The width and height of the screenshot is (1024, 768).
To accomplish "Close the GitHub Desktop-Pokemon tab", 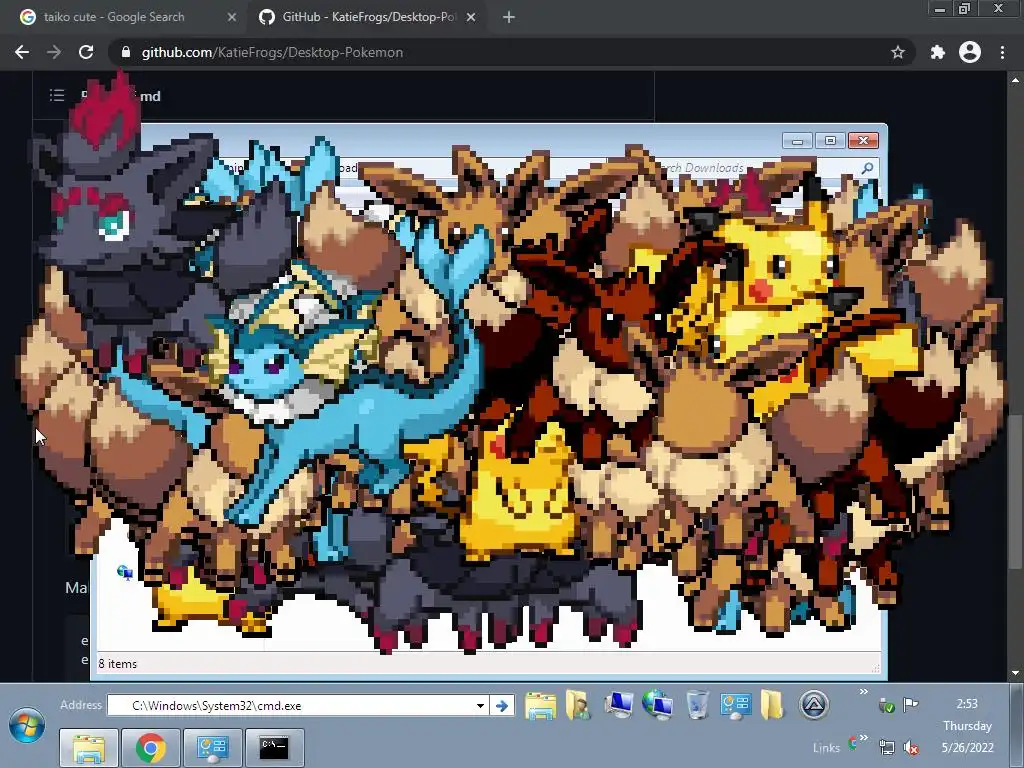I will click(471, 17).
